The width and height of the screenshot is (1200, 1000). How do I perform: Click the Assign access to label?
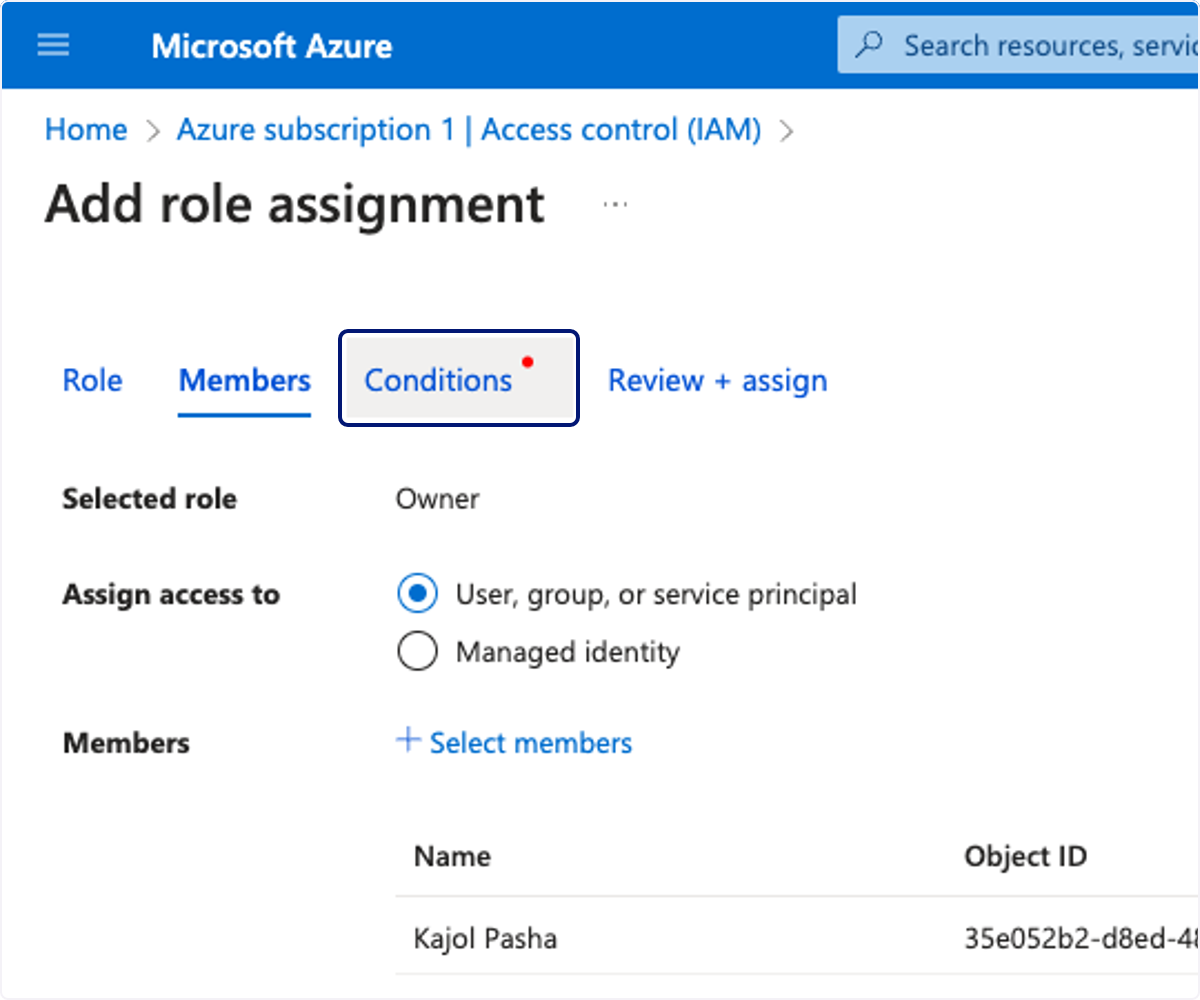171,594
